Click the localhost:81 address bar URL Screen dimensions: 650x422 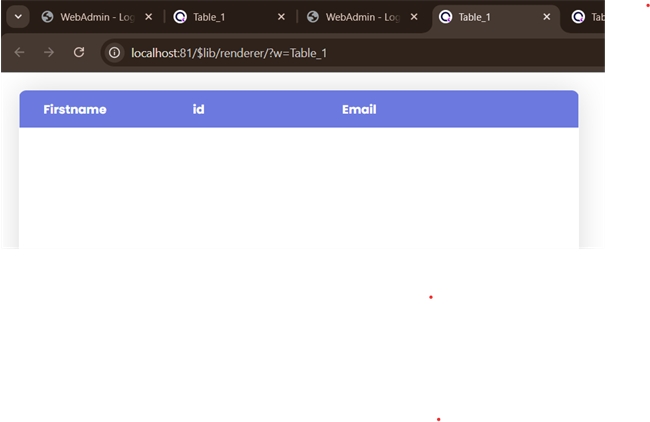(x=228, y=52)
